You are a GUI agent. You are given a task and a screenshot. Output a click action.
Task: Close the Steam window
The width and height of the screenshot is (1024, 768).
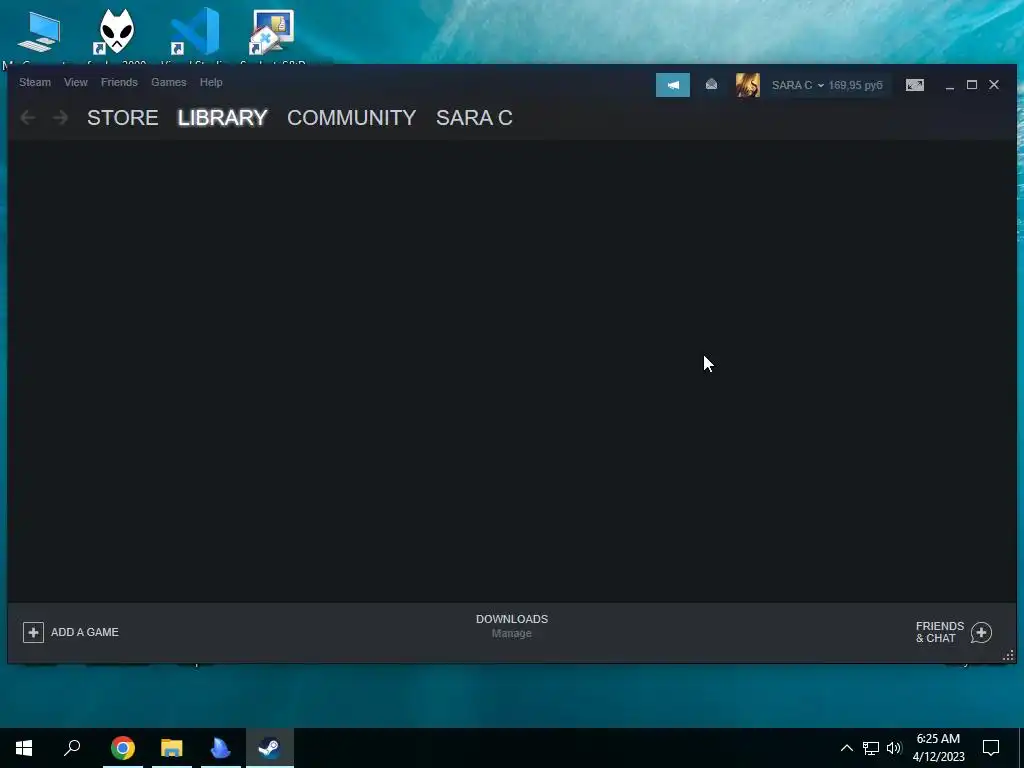(994, 85)
